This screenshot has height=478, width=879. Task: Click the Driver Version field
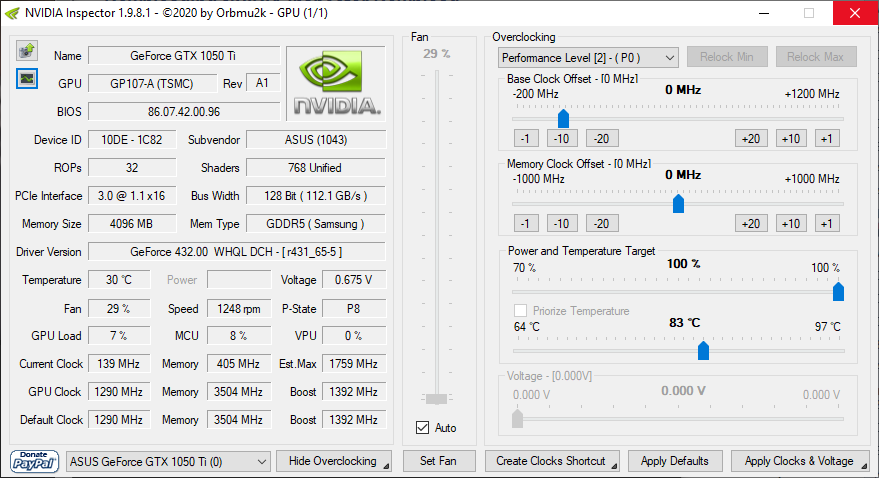coord(237,252)
